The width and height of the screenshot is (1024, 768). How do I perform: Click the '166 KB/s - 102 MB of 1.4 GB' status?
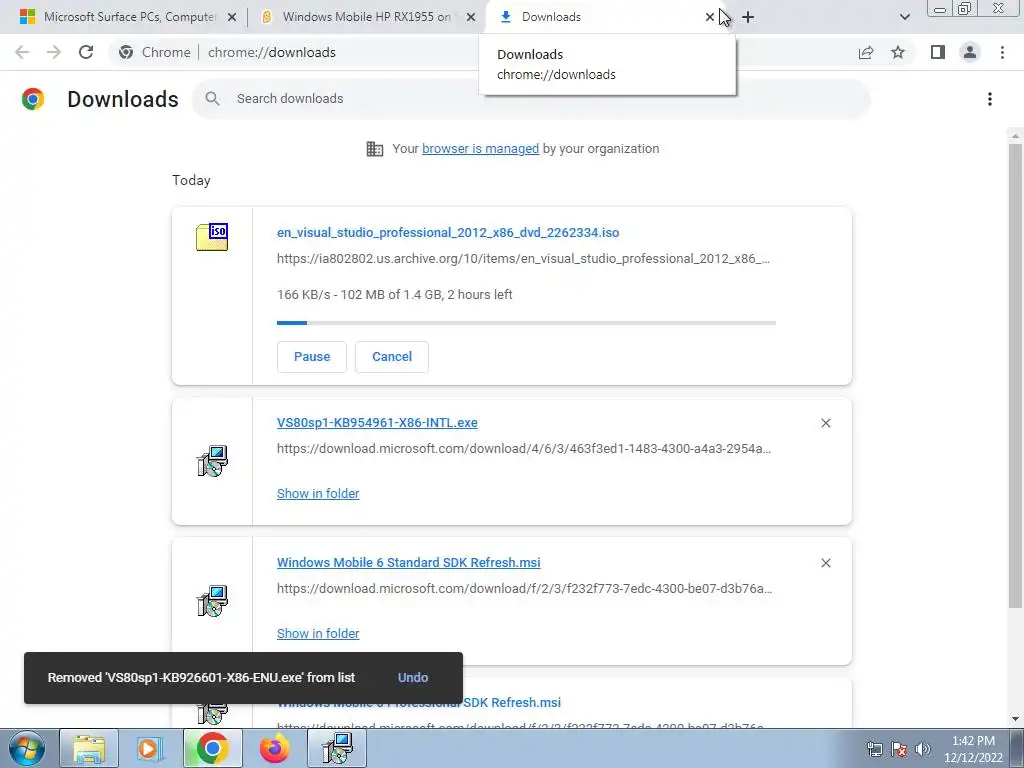[394, 295]
